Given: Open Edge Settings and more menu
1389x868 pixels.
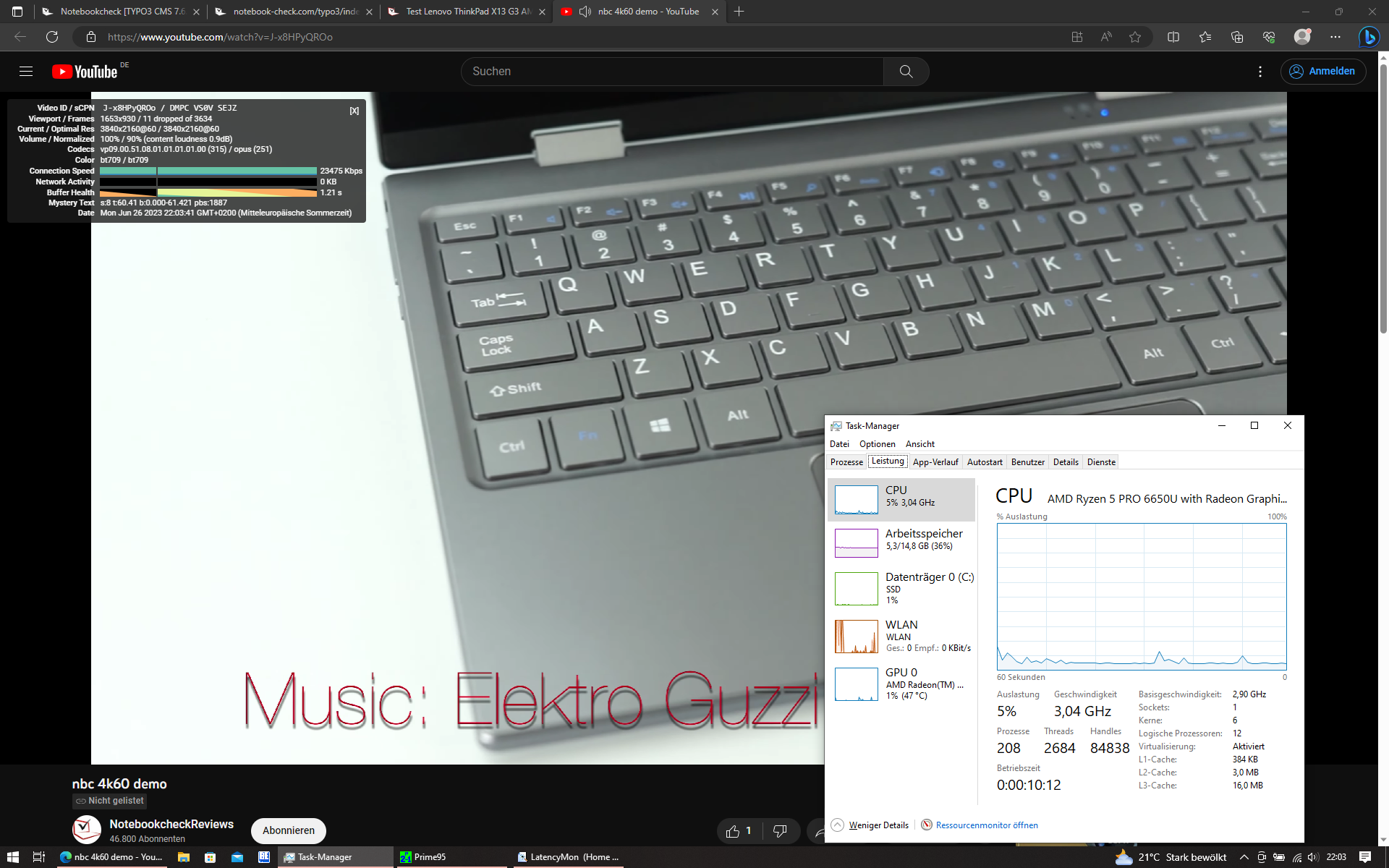Looking at the screenshot, I should pyautogui.click(x=1335, y=37).
